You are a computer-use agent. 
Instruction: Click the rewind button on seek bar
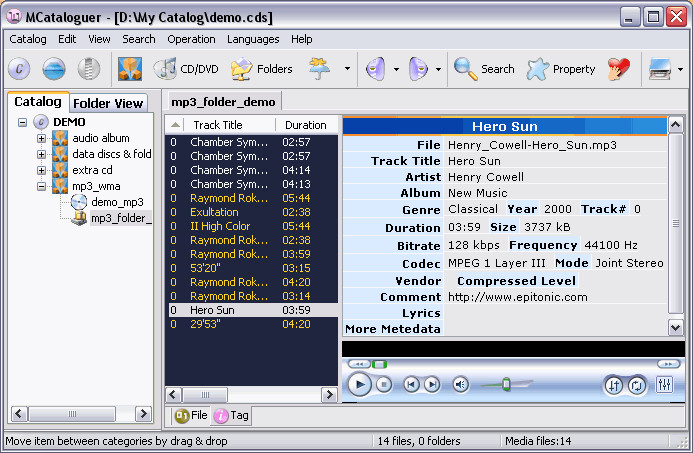click(359, 364)
